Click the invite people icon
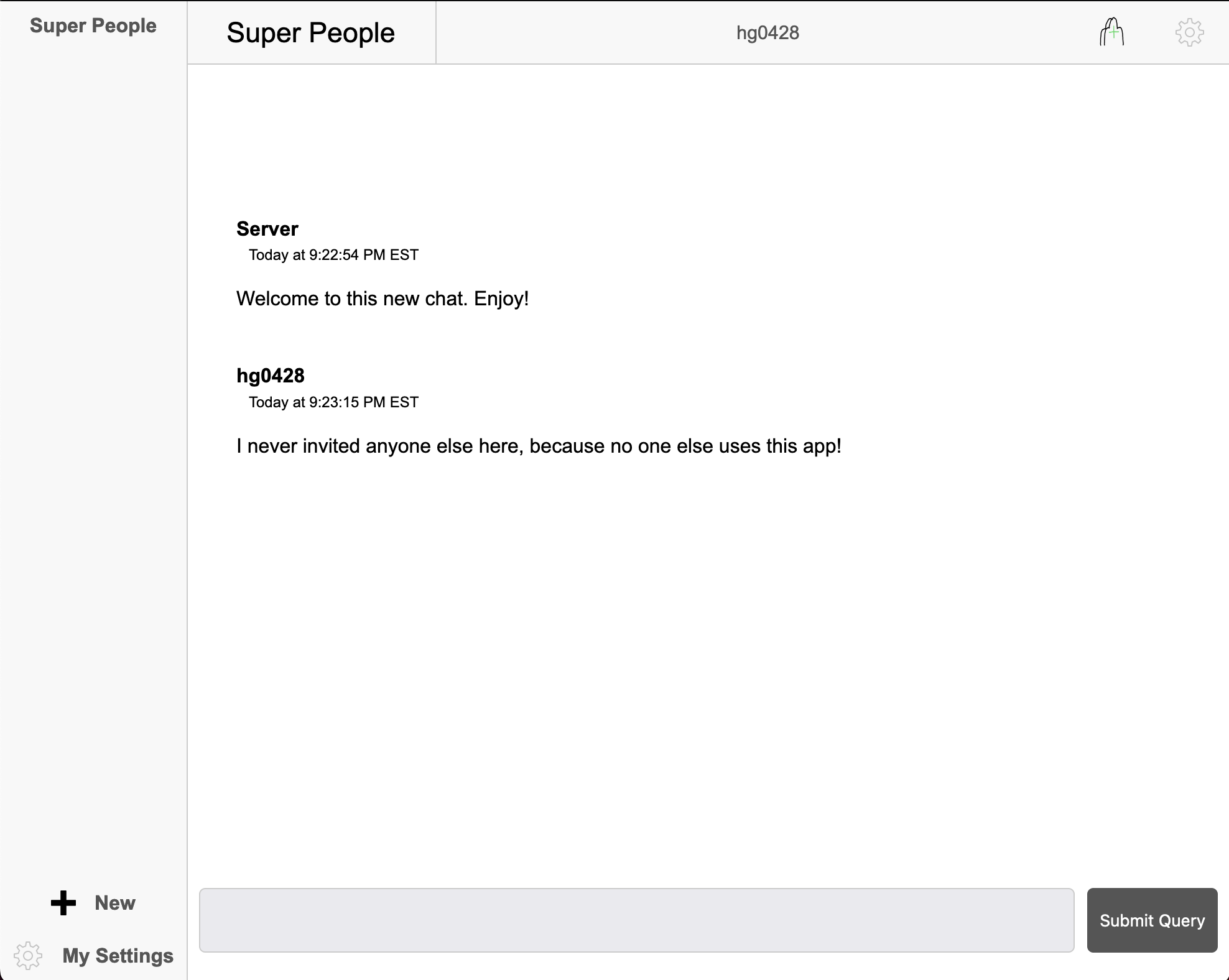 click(x=1111, y=32)
